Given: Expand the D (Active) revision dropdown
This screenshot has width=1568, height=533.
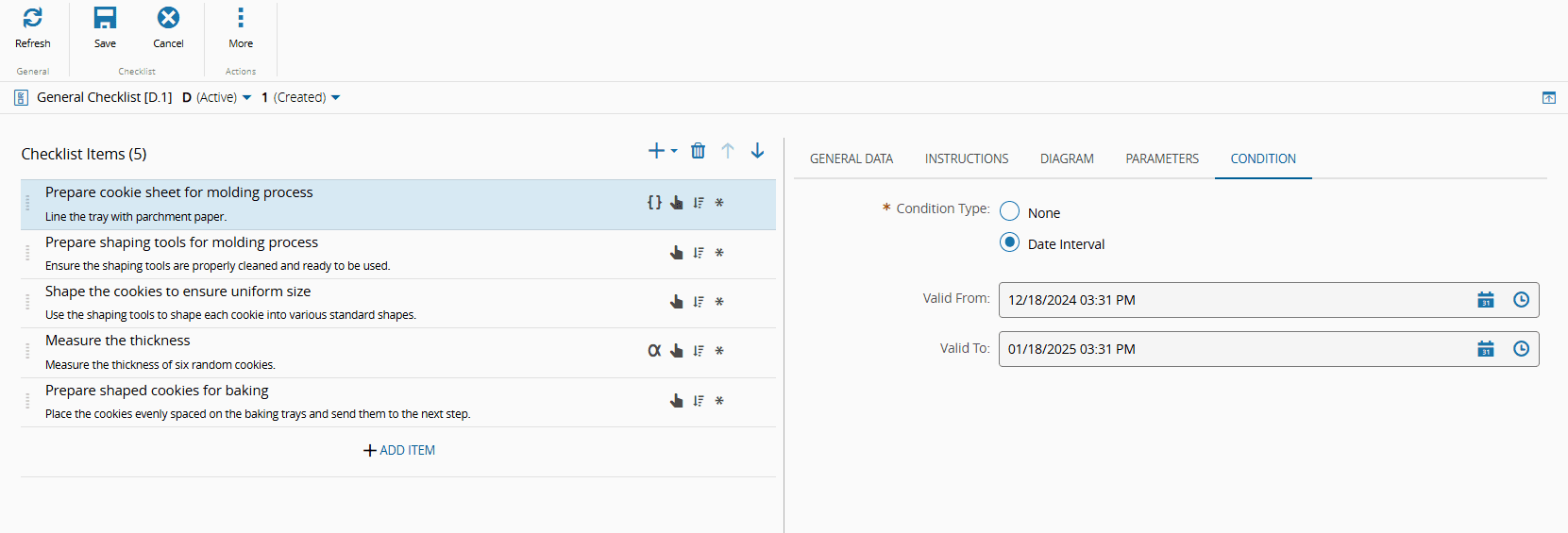Looking at the screenshot, I should [246, 98].
